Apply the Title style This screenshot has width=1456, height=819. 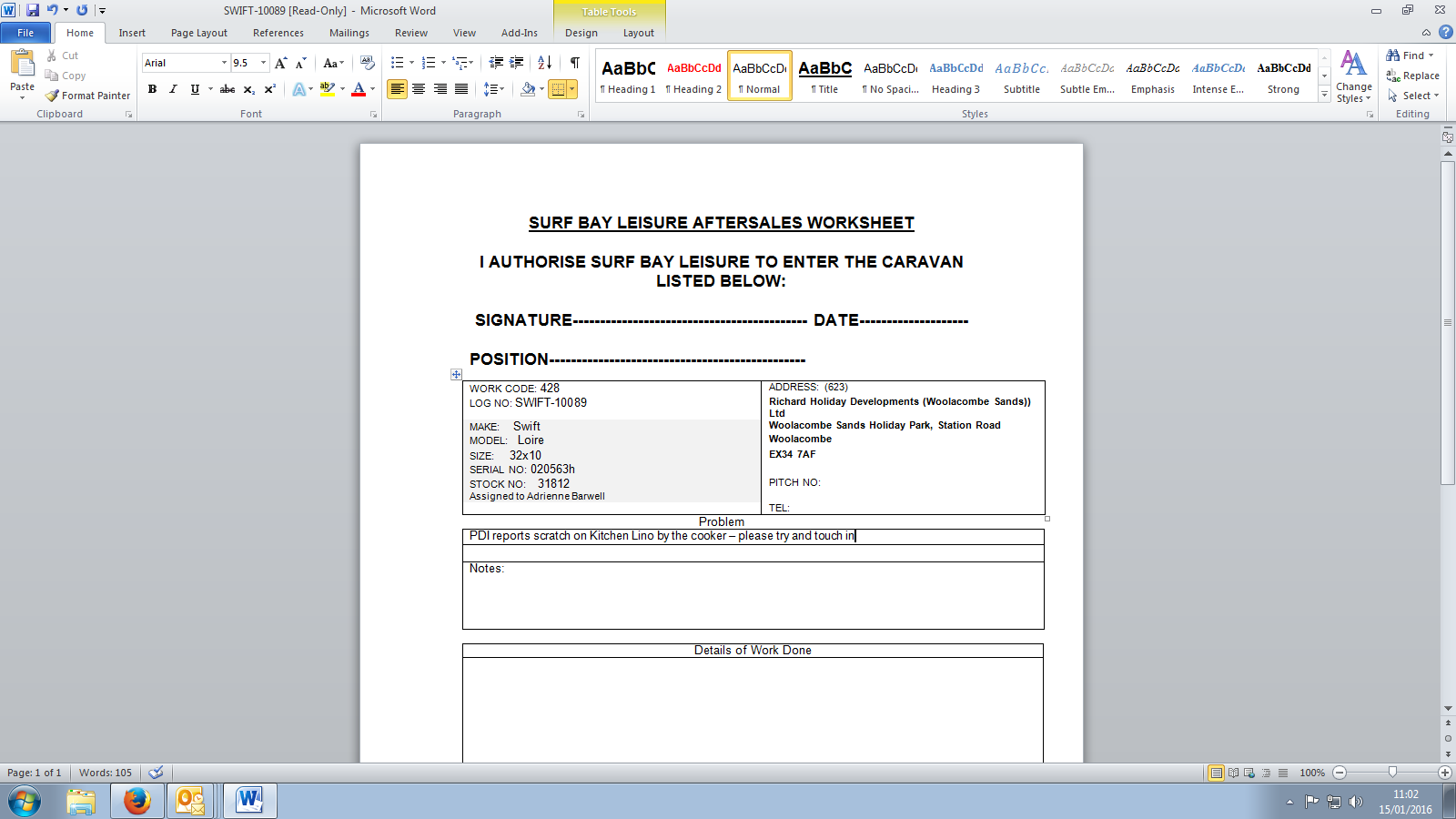click(825, 76)
